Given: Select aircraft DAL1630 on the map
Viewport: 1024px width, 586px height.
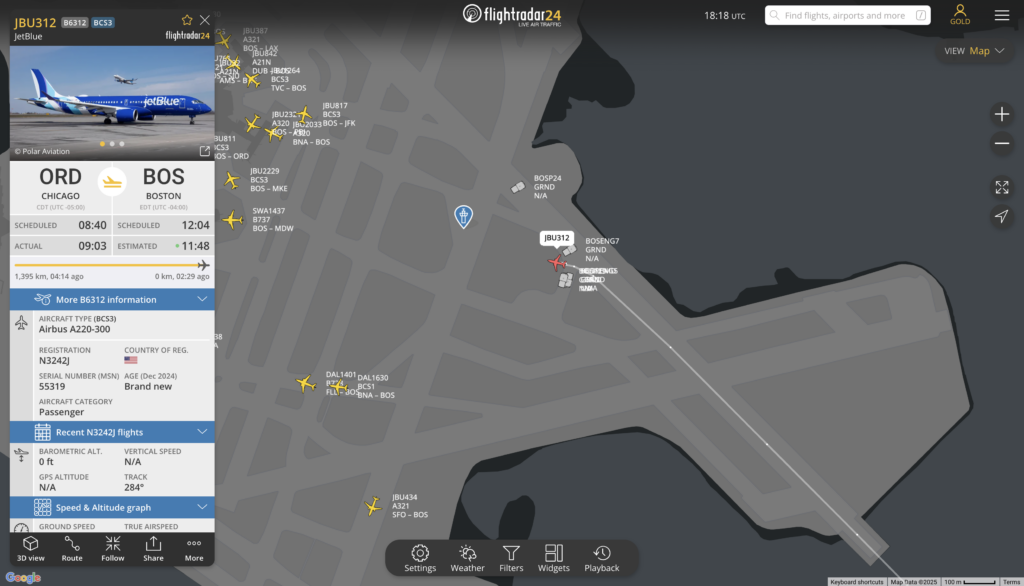Looking at the screenshot, I should click(338, 387).
